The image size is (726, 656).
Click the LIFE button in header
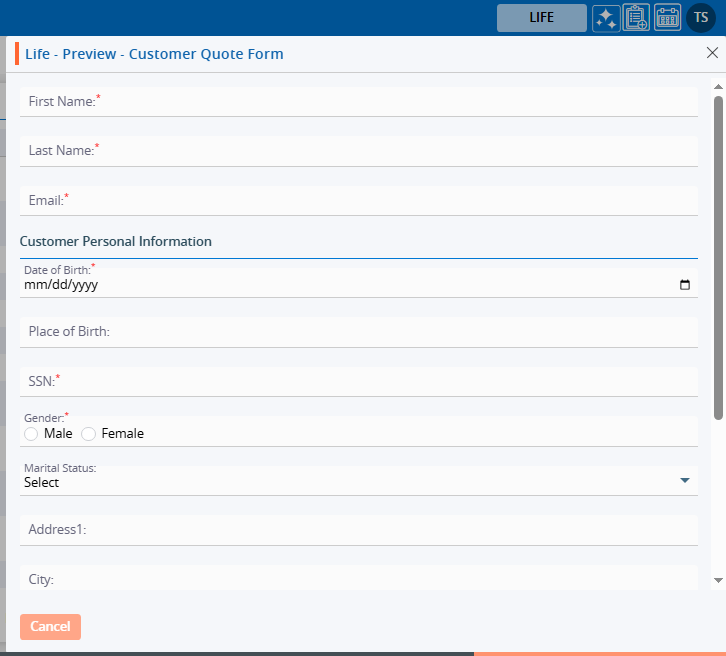[541, 18]
